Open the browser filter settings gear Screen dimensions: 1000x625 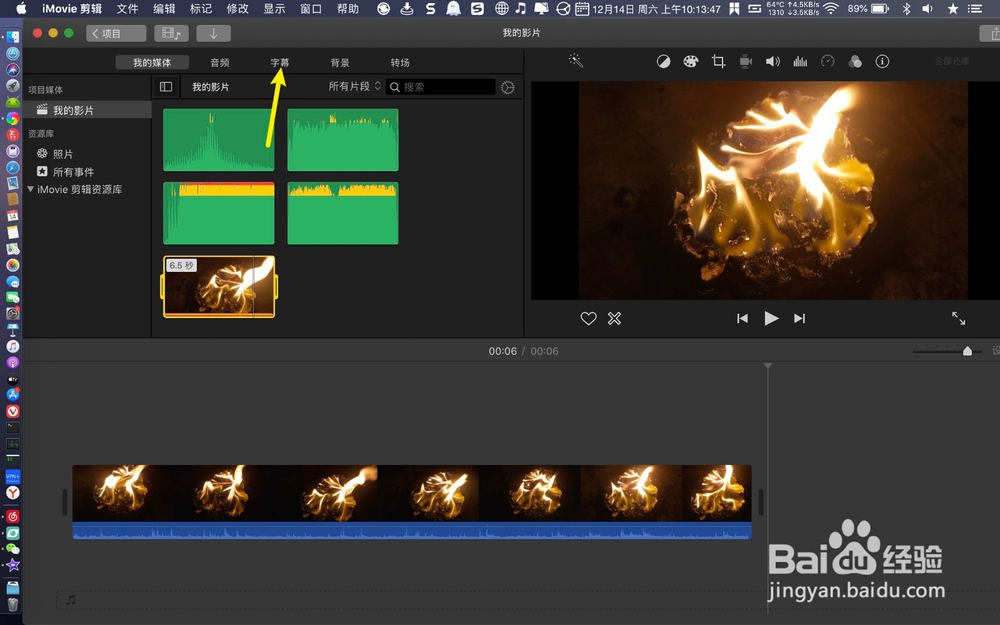point(508,87)
